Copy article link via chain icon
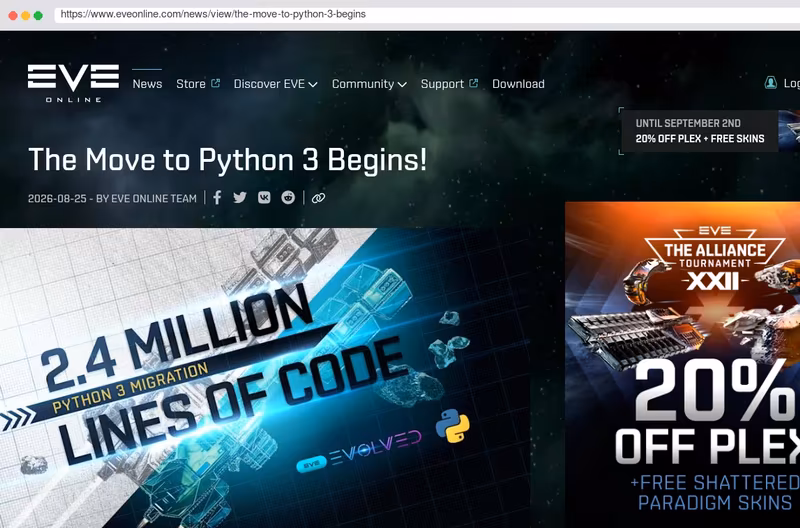Viewport: 800px width, 528px height. (318, 198)
